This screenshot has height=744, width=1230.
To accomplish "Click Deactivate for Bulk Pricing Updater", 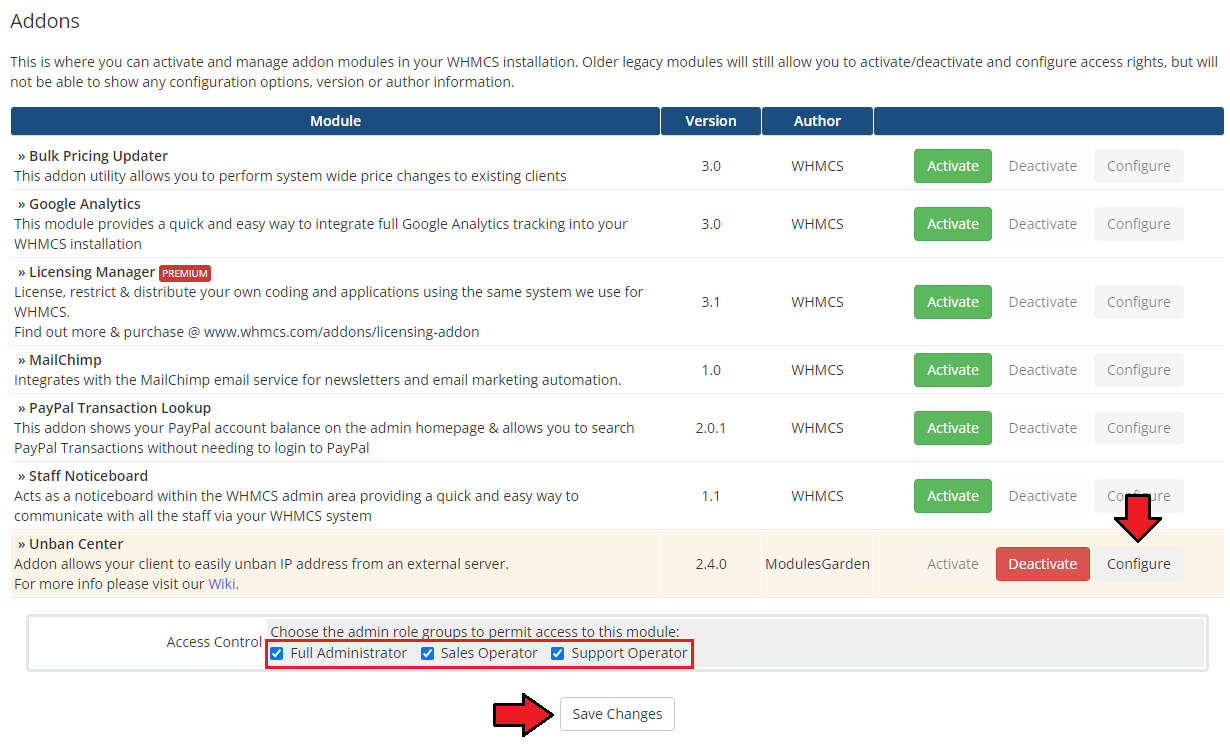I will pyautogui.click(x=1042, y=166).
